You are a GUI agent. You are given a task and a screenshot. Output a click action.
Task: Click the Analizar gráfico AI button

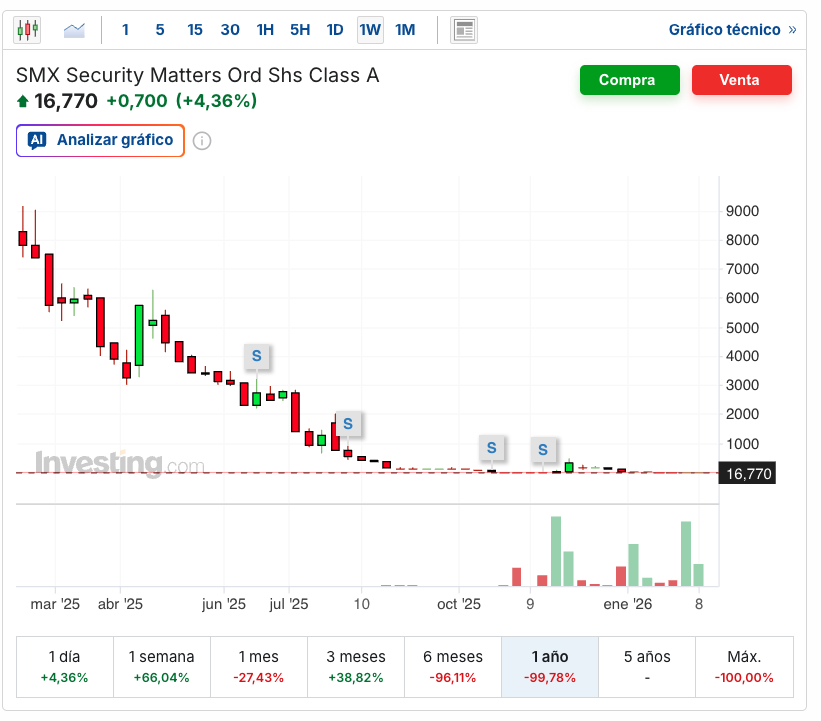coord(101,140)
